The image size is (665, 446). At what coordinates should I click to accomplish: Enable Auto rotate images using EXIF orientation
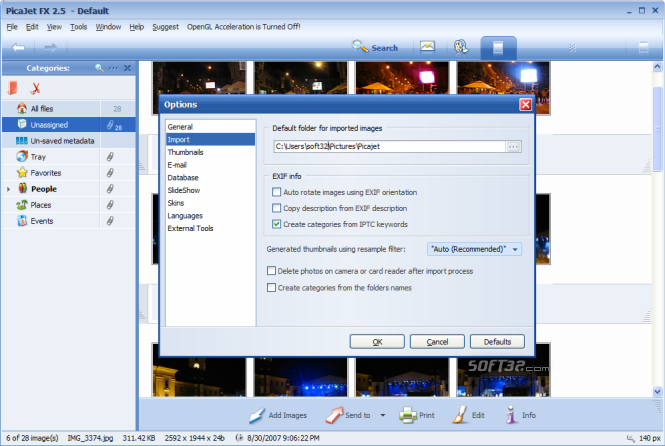[277, 192]
